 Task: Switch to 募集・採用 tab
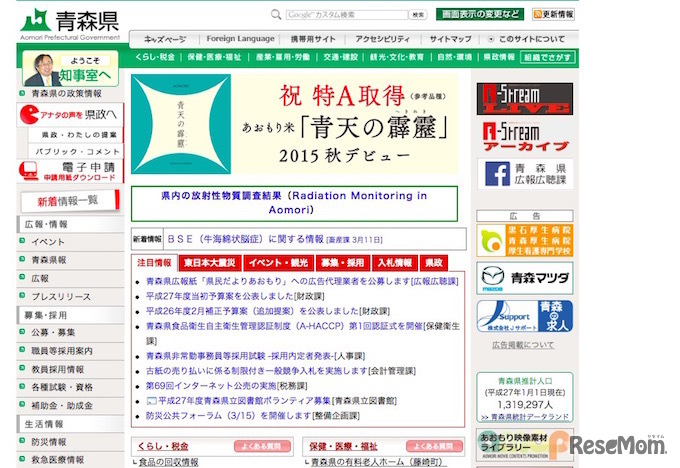point(343,263)
